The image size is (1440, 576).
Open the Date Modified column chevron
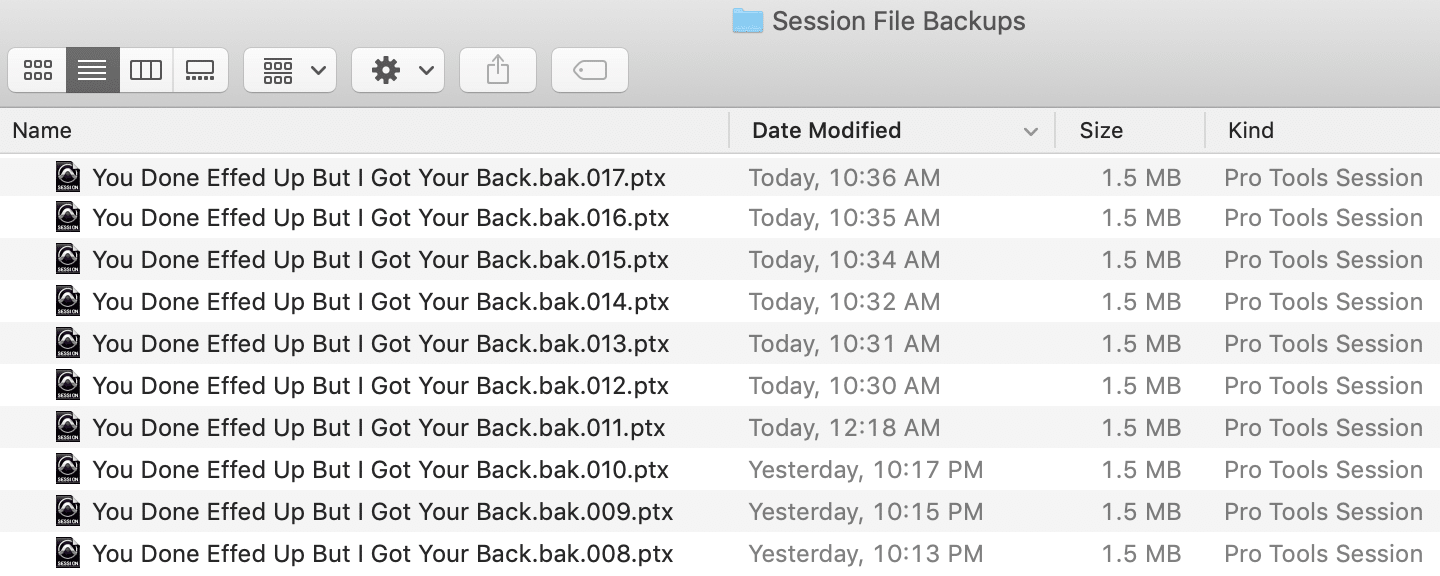[x=1030, y=131]
